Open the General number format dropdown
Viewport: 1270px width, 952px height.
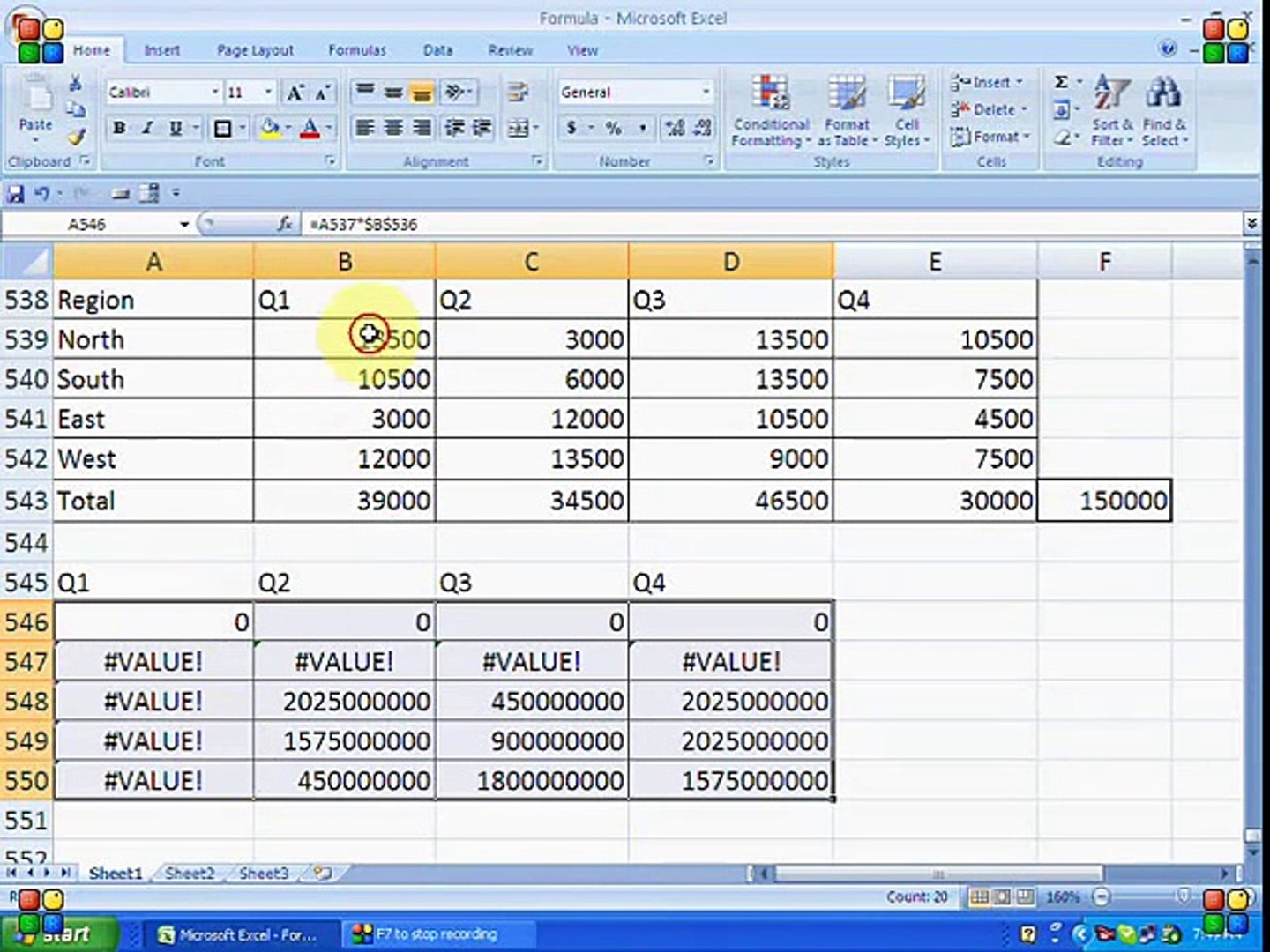point(705,92)
